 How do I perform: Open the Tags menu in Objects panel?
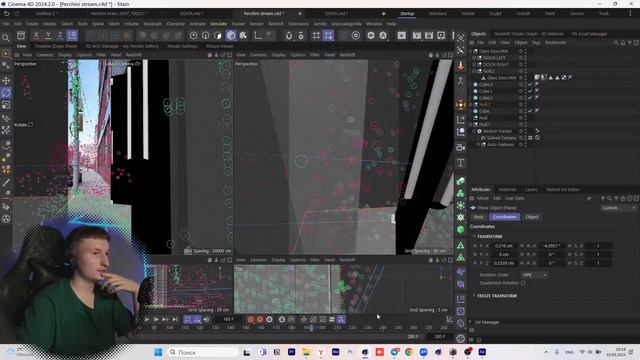click(536, 42)
